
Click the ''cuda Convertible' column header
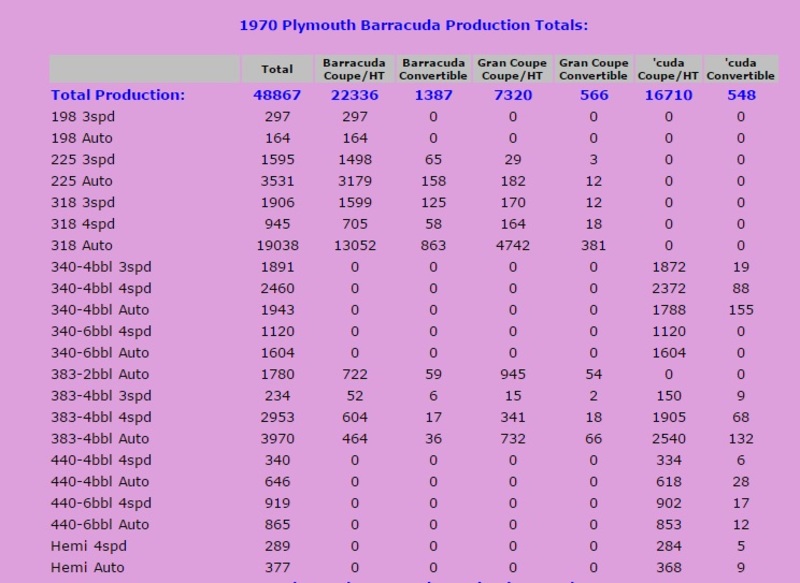(741, 69)
